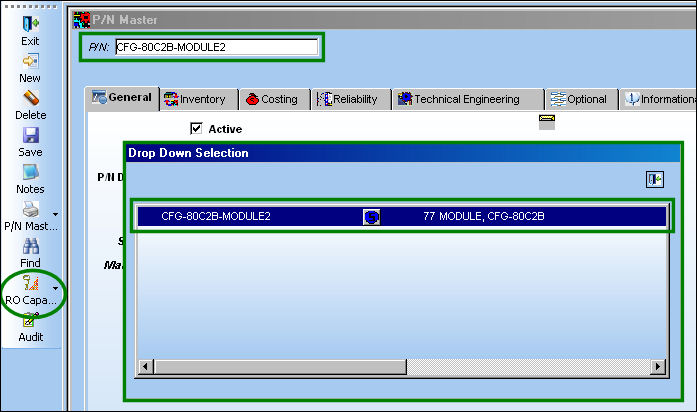Open the Information tab
Screen dimensions: 697x412
click(659, 99)
